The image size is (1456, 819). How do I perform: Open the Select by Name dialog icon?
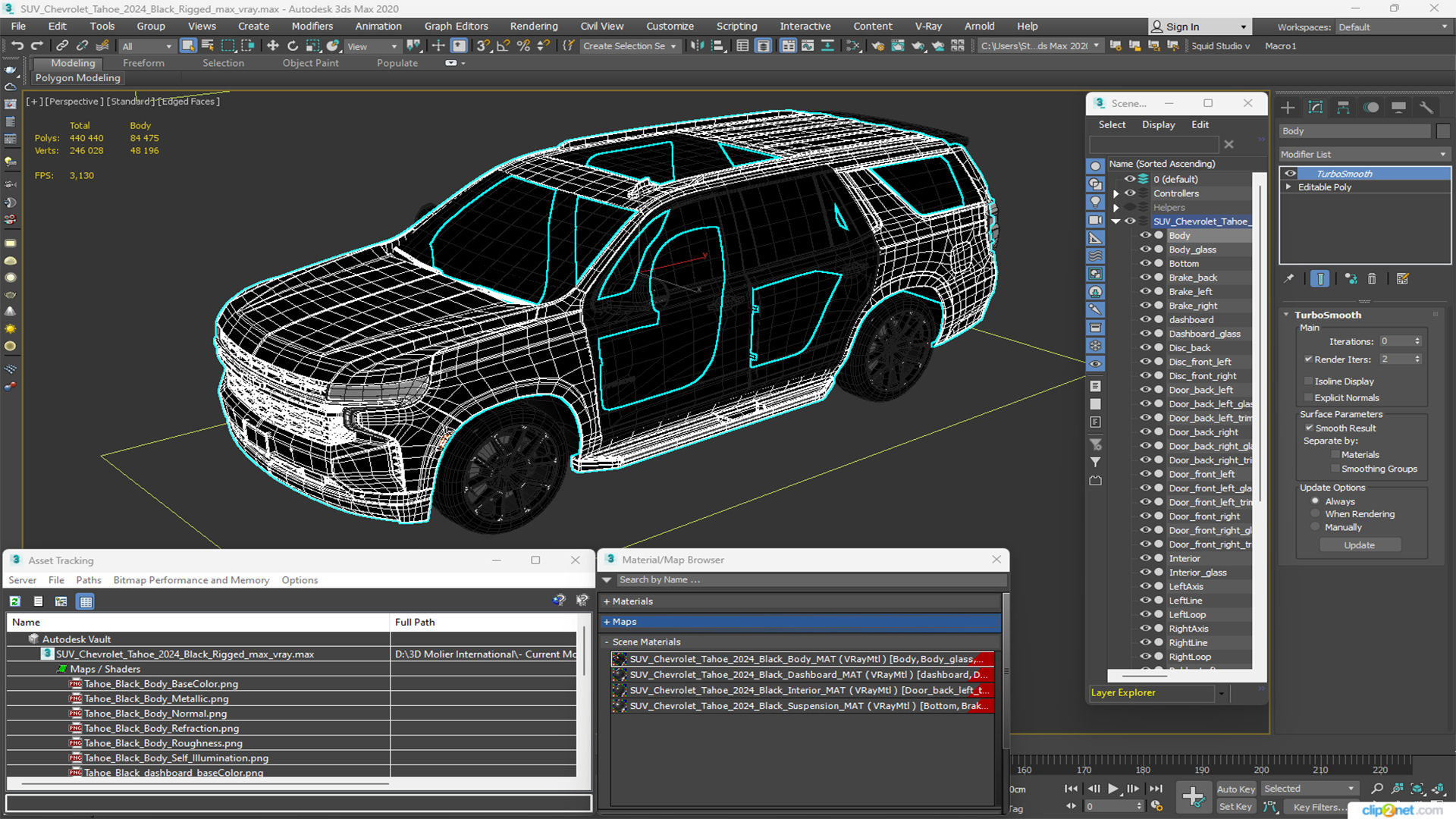[207, 46]
